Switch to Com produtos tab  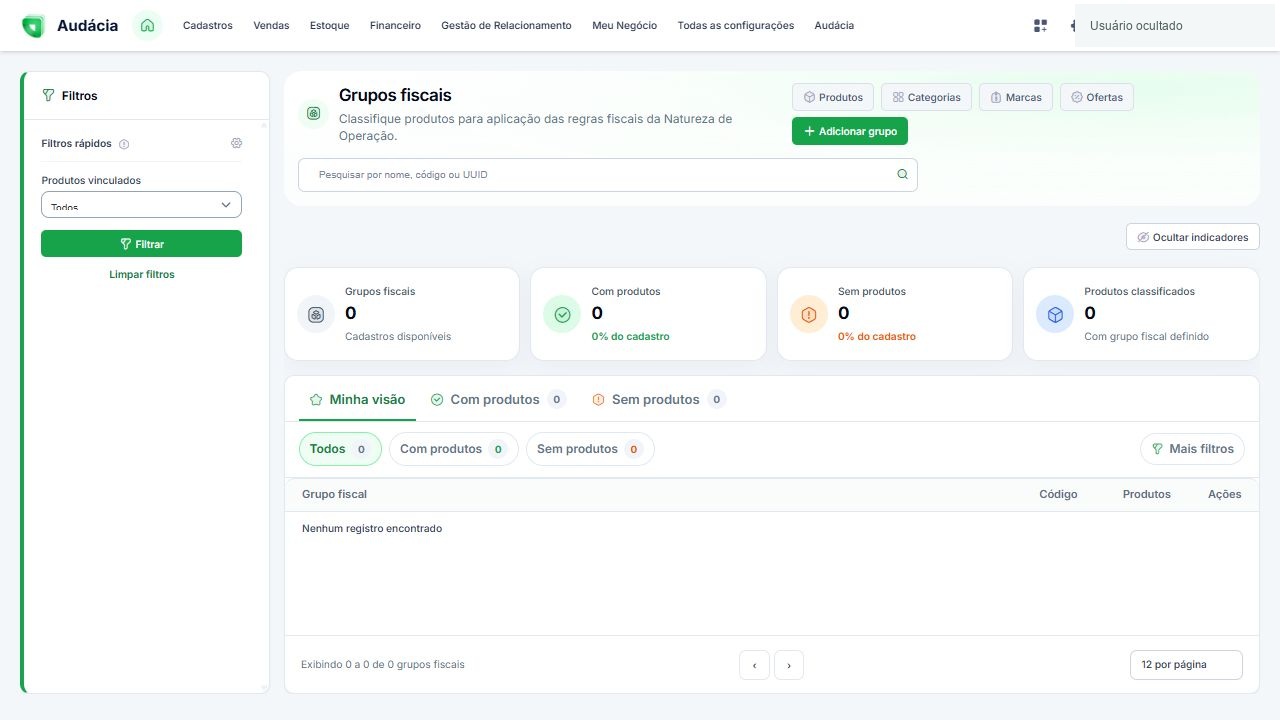point(498,399)
